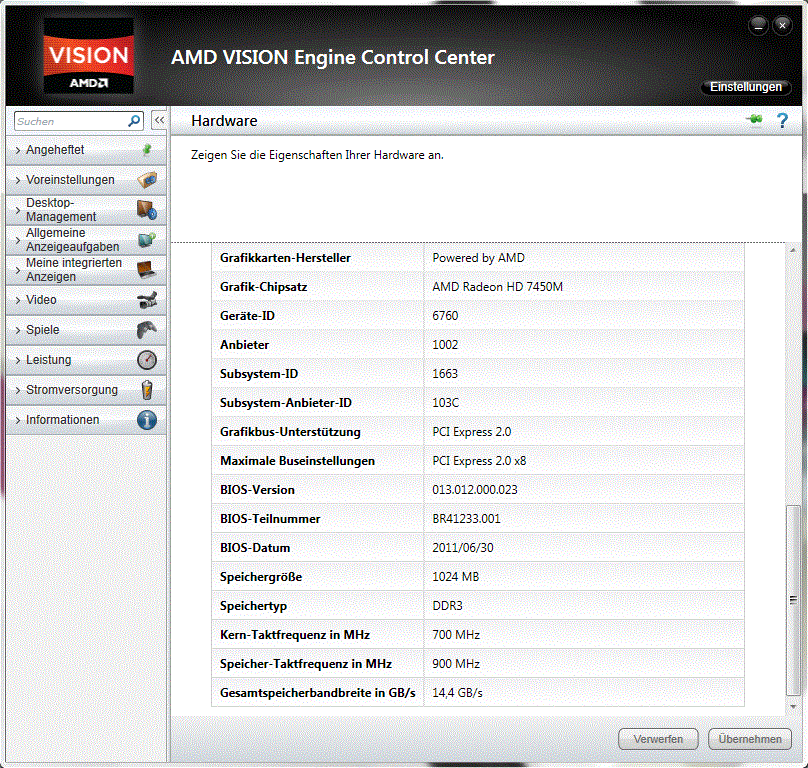Select the 900 MHz memory clock value
The width and height of the screenshot is (808, 768).
click(x=456, y=663)
